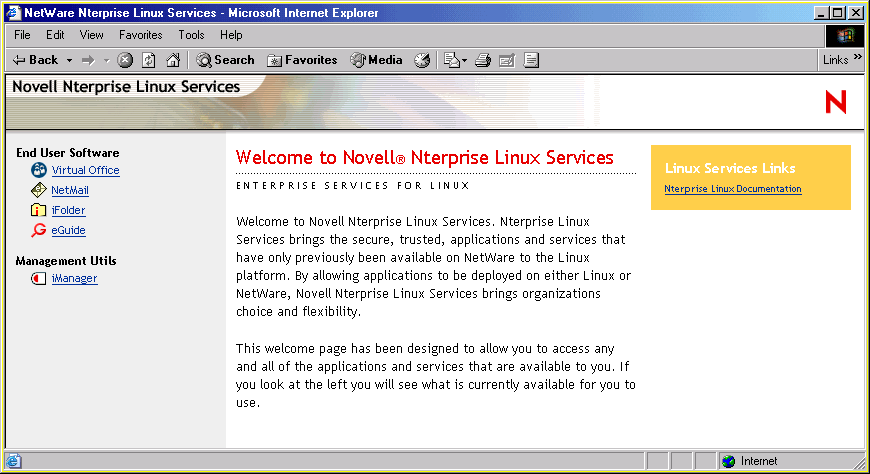Open Nterprise Linux Documentation link

click(732, 189)
